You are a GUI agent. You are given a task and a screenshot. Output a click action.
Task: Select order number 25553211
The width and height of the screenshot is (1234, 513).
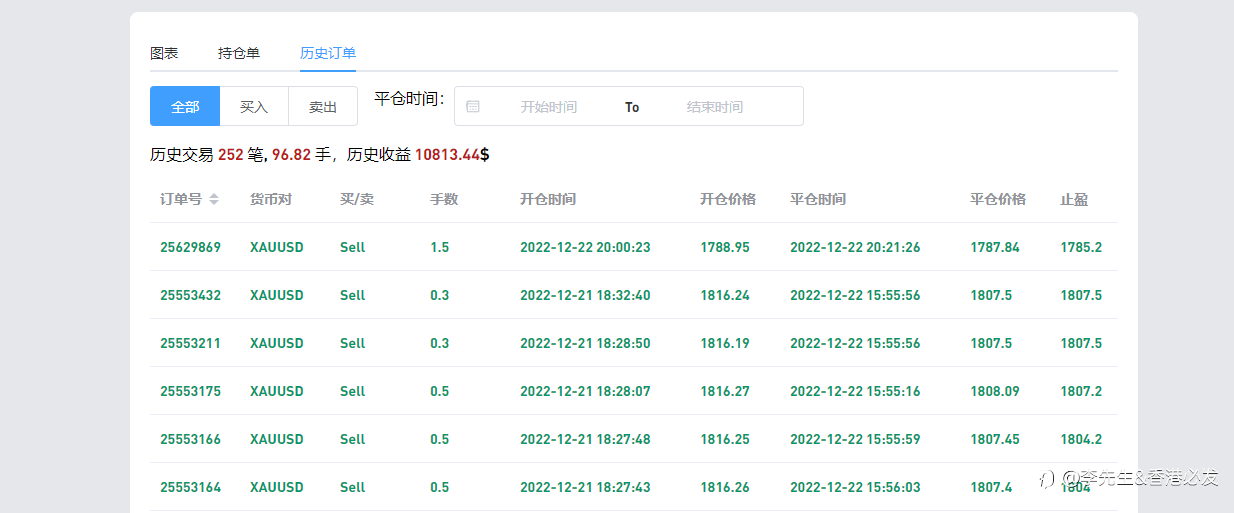[190, 343]
